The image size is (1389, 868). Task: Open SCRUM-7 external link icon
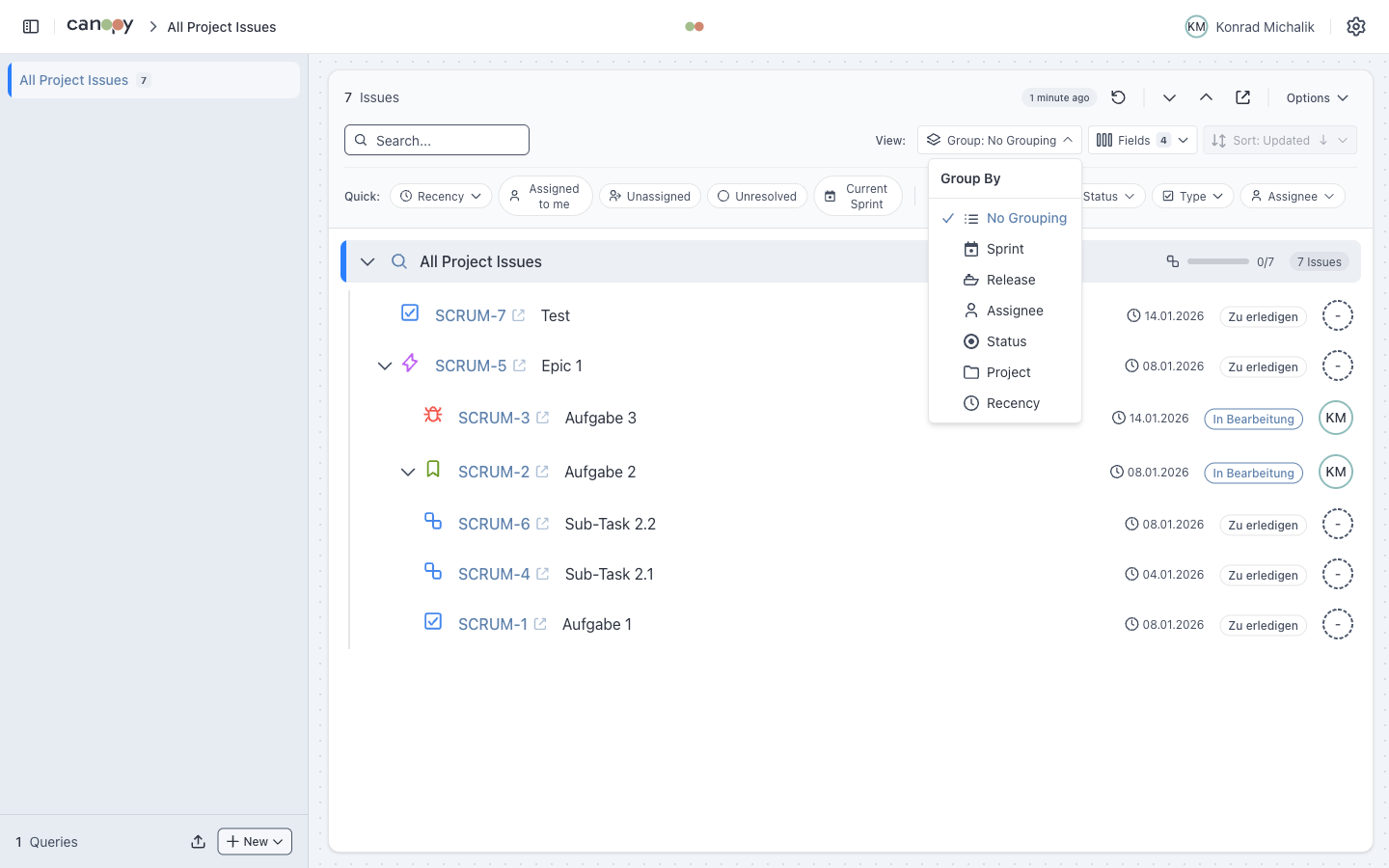tap(519, 315)
